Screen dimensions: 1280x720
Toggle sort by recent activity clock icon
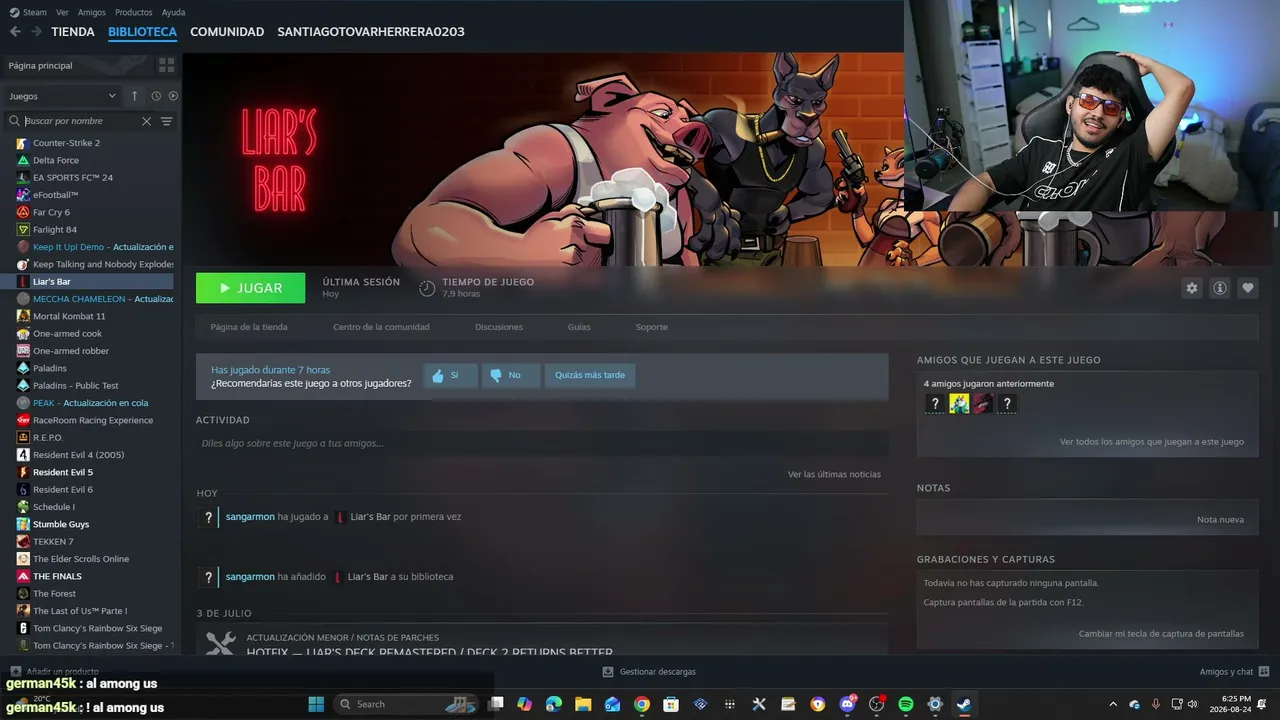pyautogui.click(x=156, y=96)
